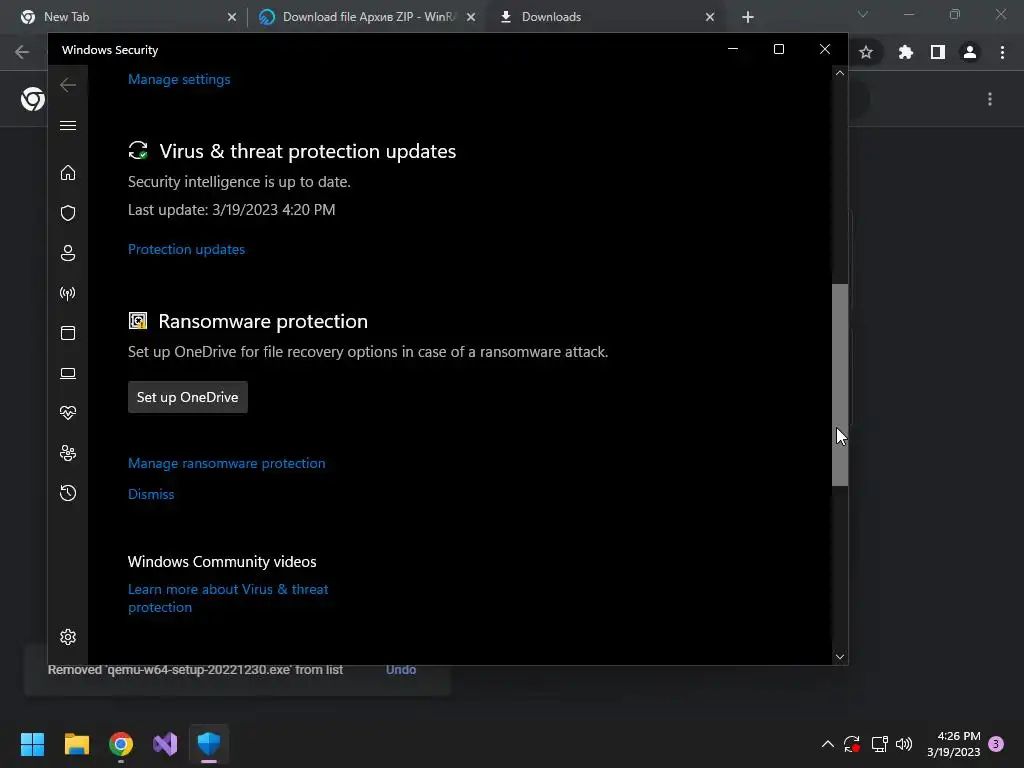Click Chrome back navigation arrow
This screenshot has width=1024, height=768.
click(22, 52)
